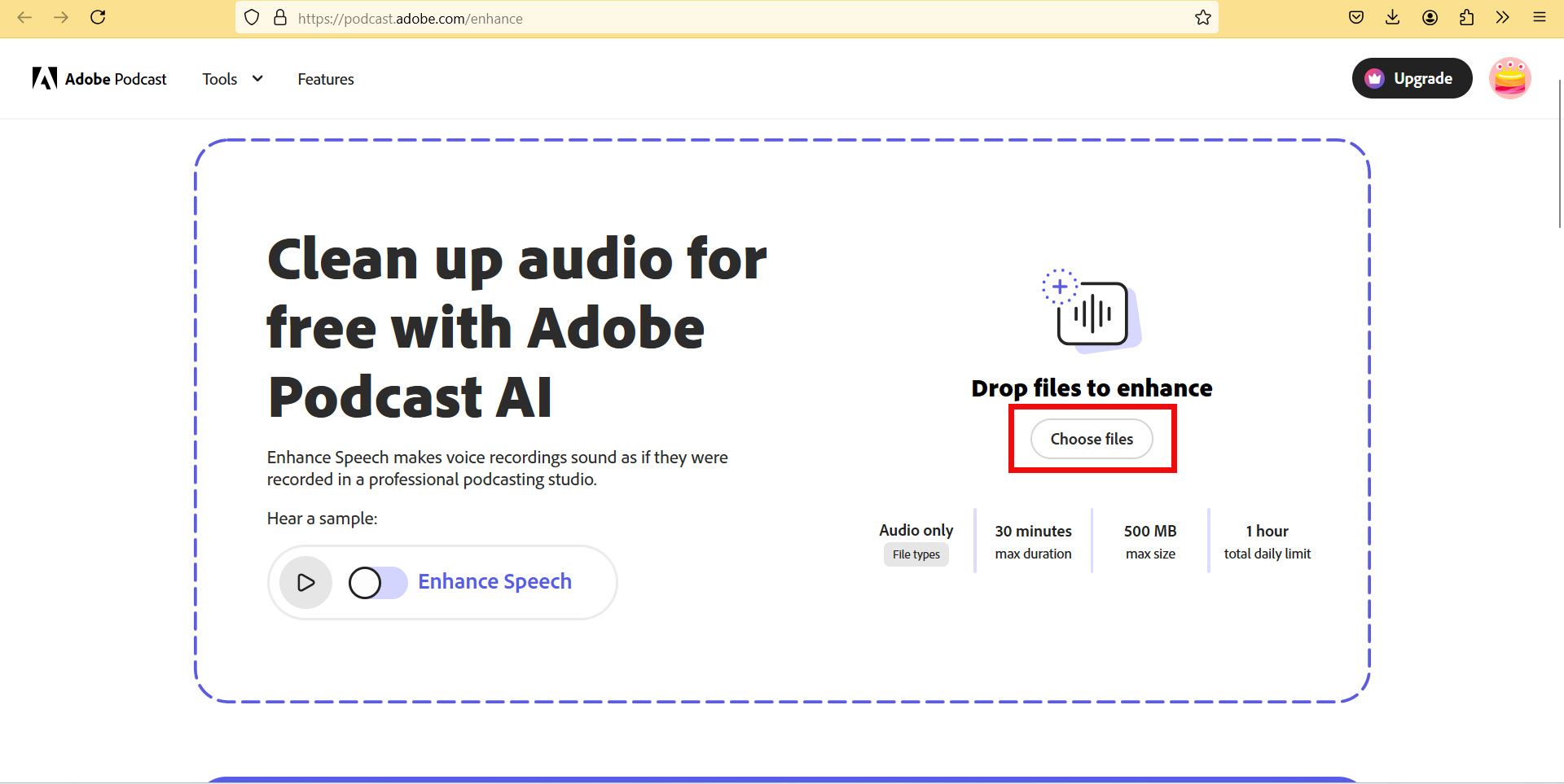
Task: Click the '30 minutes' max duration text
Action: (1033, 531)
